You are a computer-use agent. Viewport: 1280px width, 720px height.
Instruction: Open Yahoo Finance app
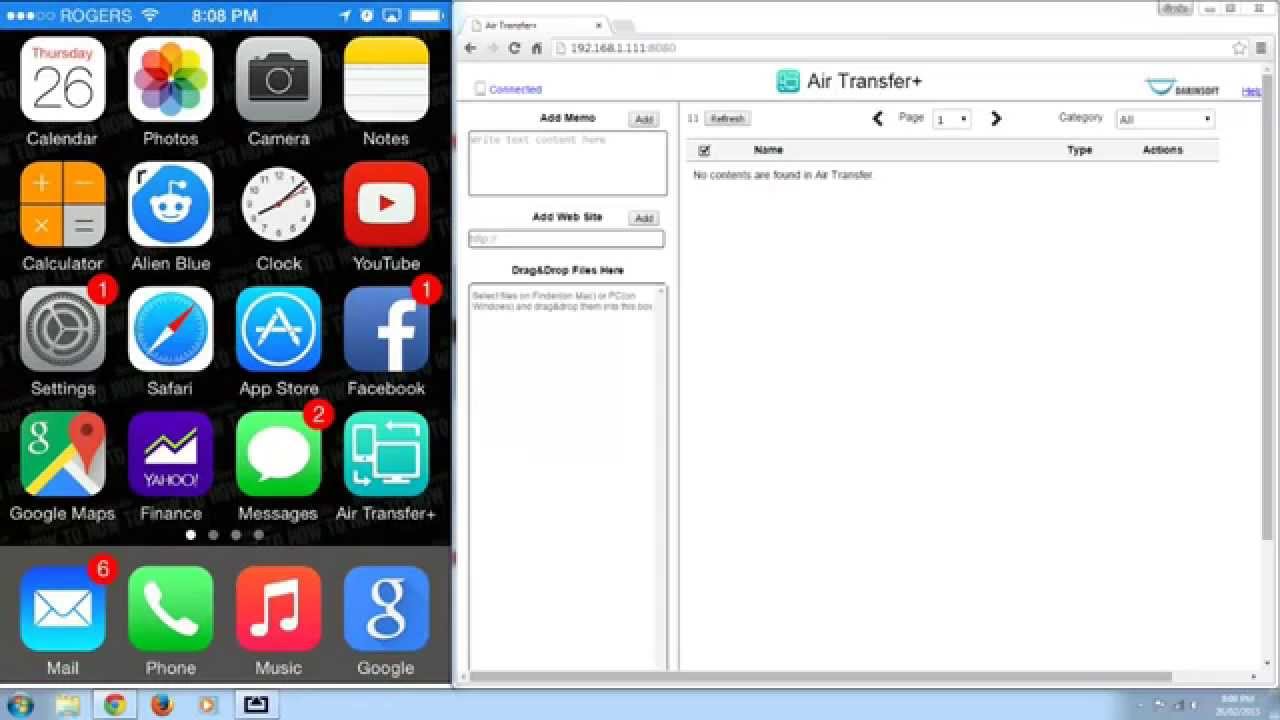[x=170, y=454]
